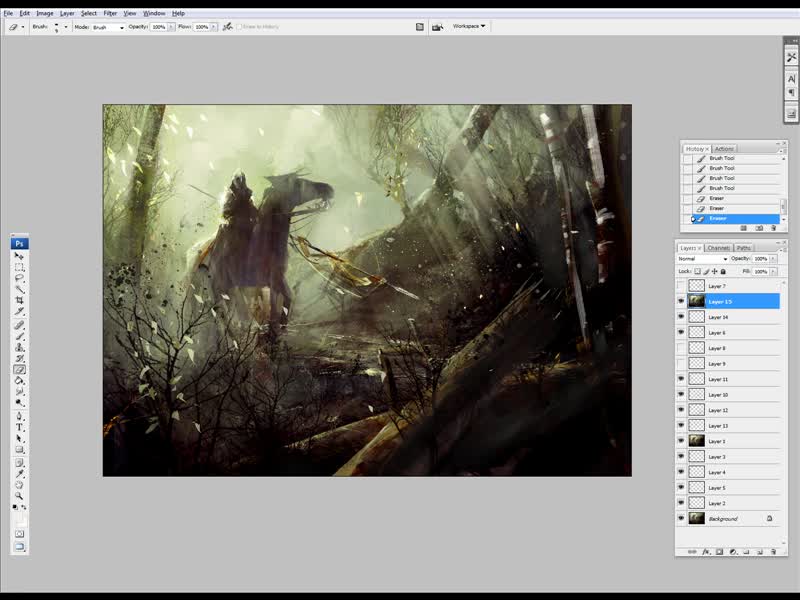Expand the Flow slider arrow
This screenshot has height=600, width=800.
click(214, 27)
